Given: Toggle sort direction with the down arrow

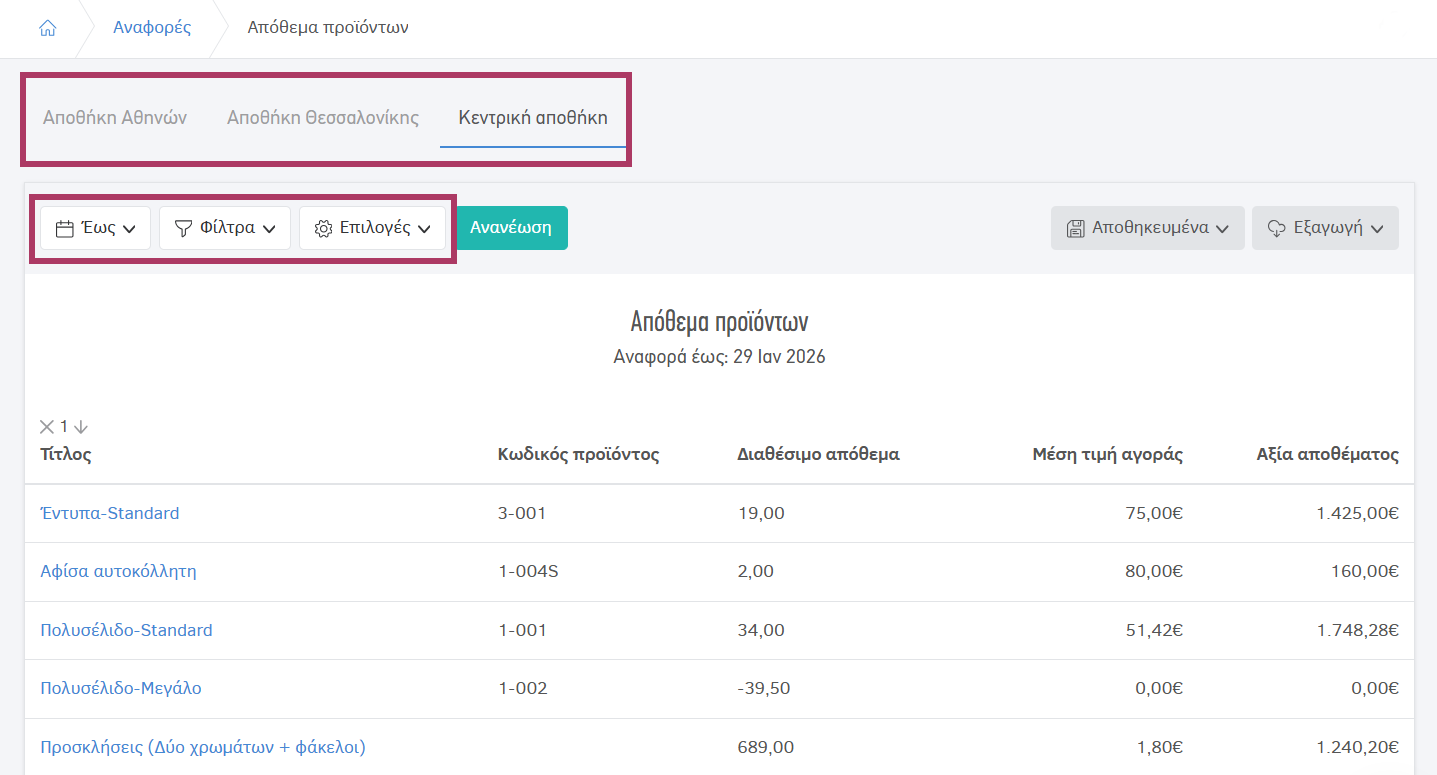Looking at the screenshot, I should coord(81,427).
